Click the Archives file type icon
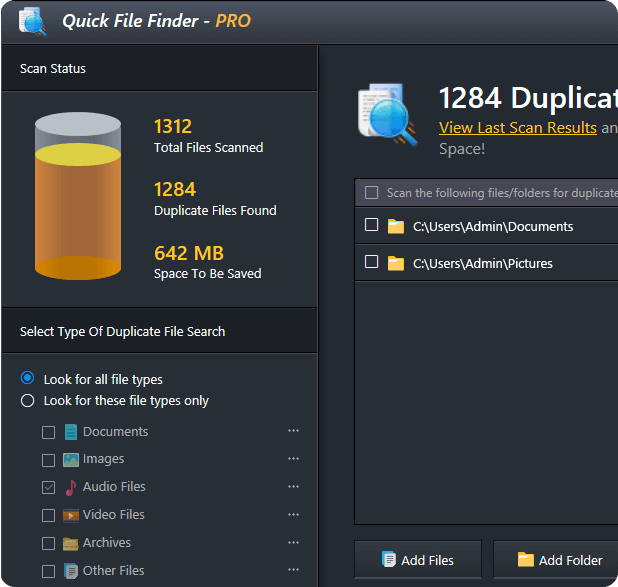This screenshot has height=587, width=618. point(71,543)
